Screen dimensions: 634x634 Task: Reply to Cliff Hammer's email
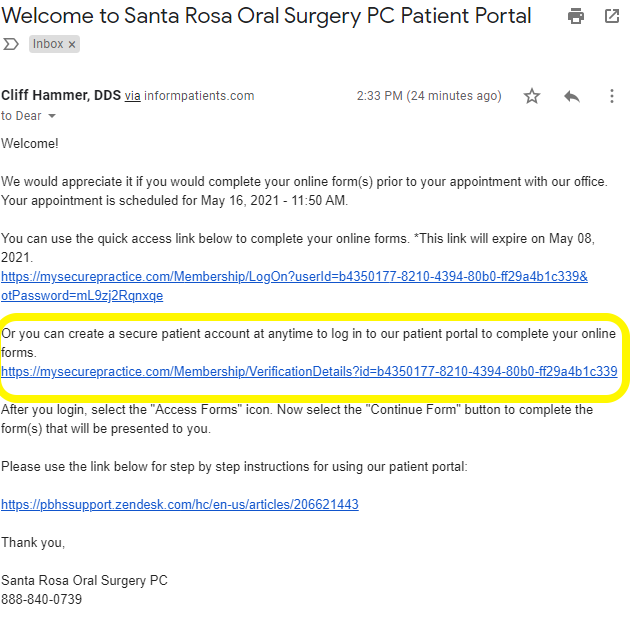pyautogui.click(x=572, y=96)
